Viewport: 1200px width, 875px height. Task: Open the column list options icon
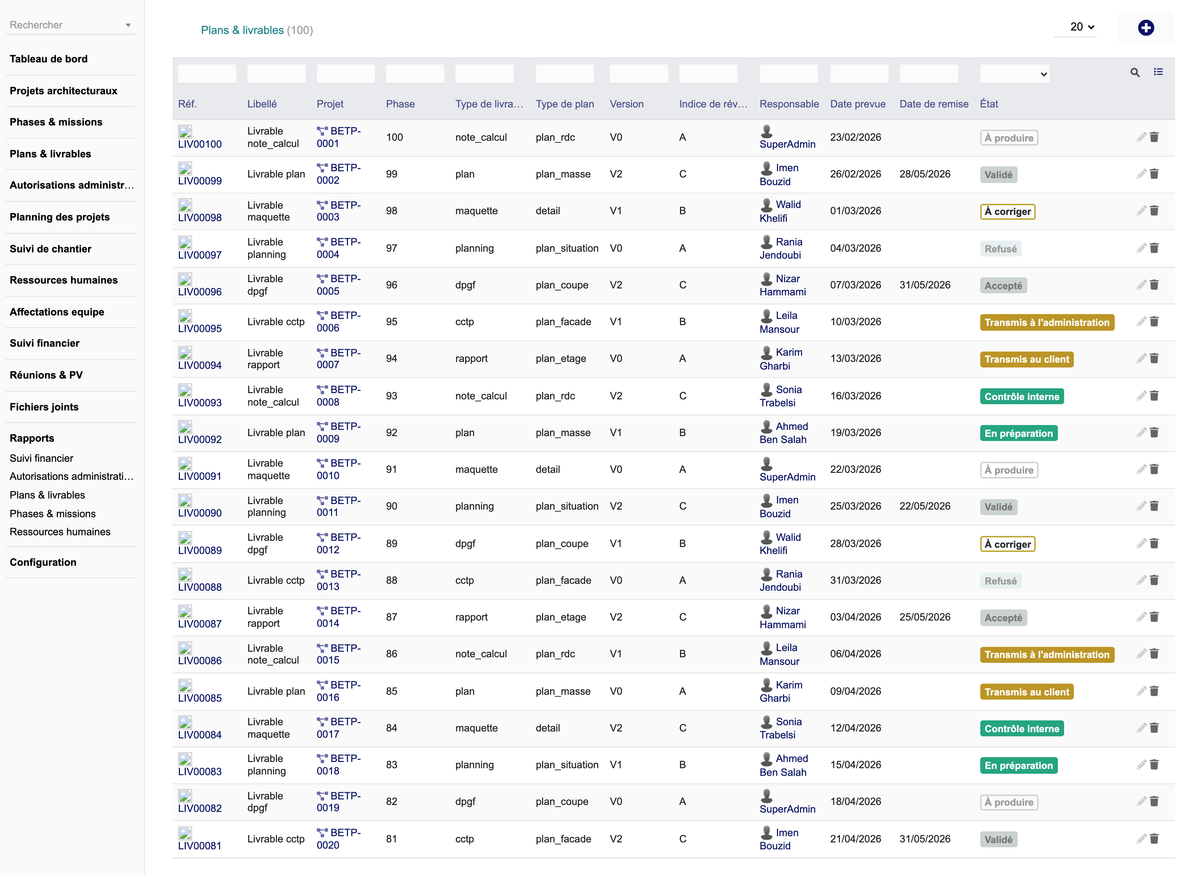click(1158, 72)
